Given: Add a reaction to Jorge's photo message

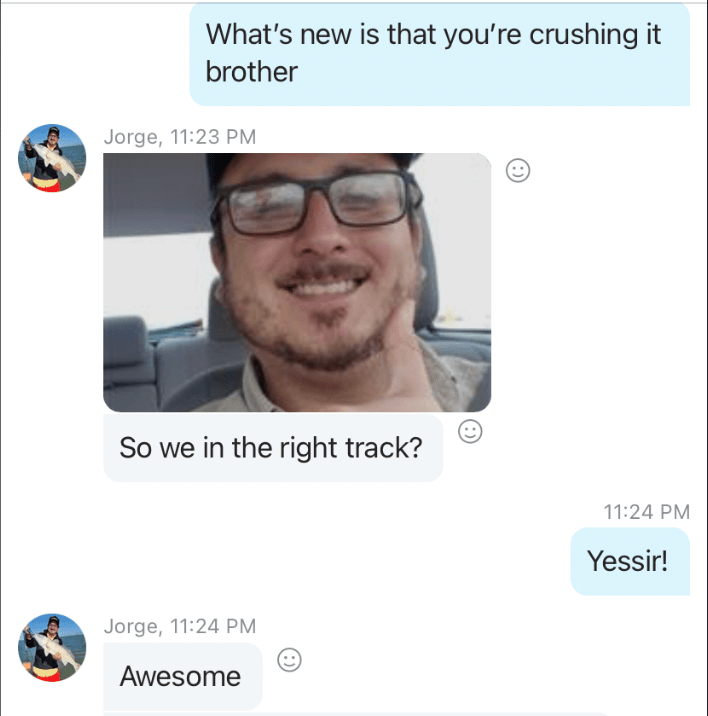Looking at the screenshot, I should click(518, 171).
